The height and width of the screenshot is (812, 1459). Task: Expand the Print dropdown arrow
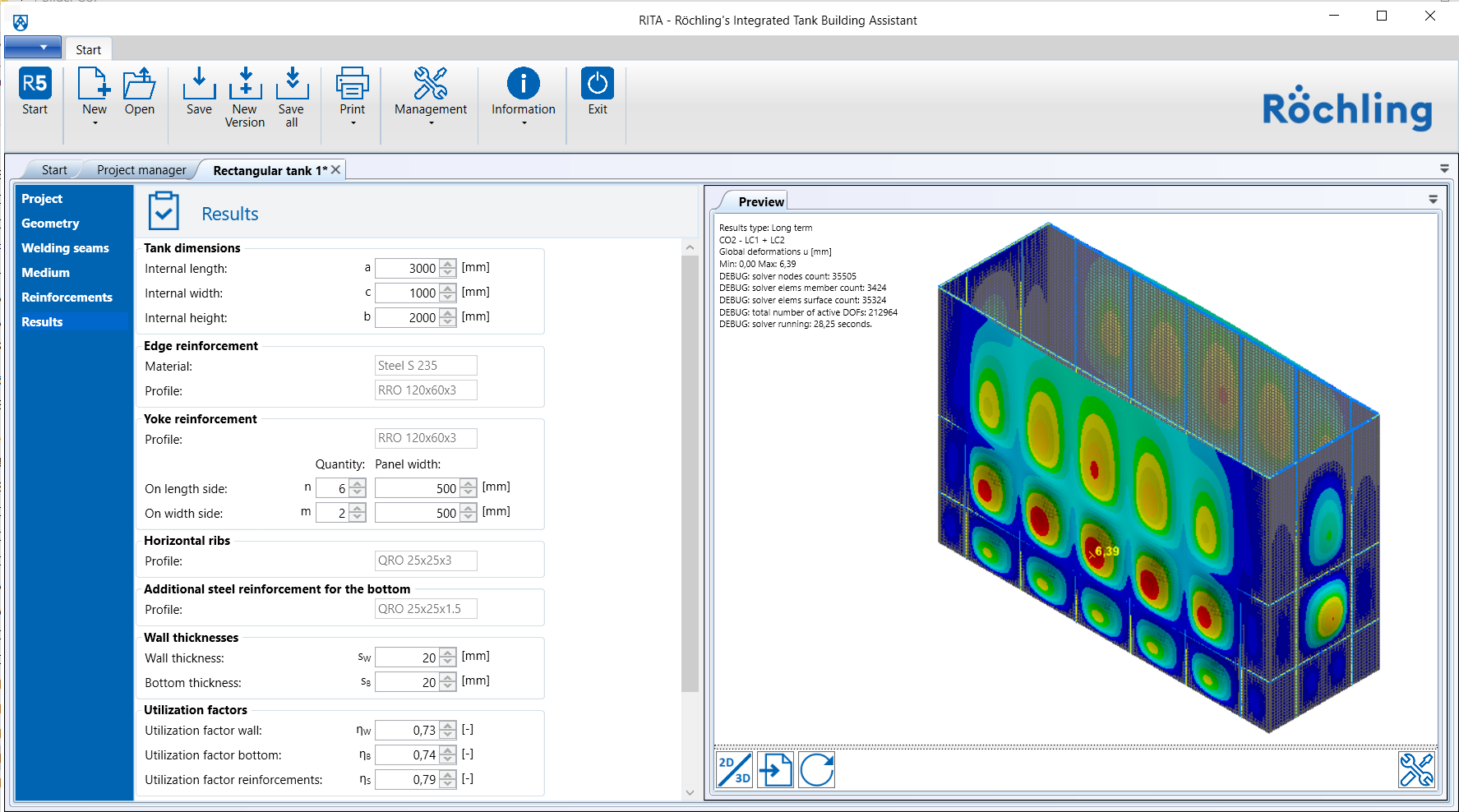click(x=353, y=123)
